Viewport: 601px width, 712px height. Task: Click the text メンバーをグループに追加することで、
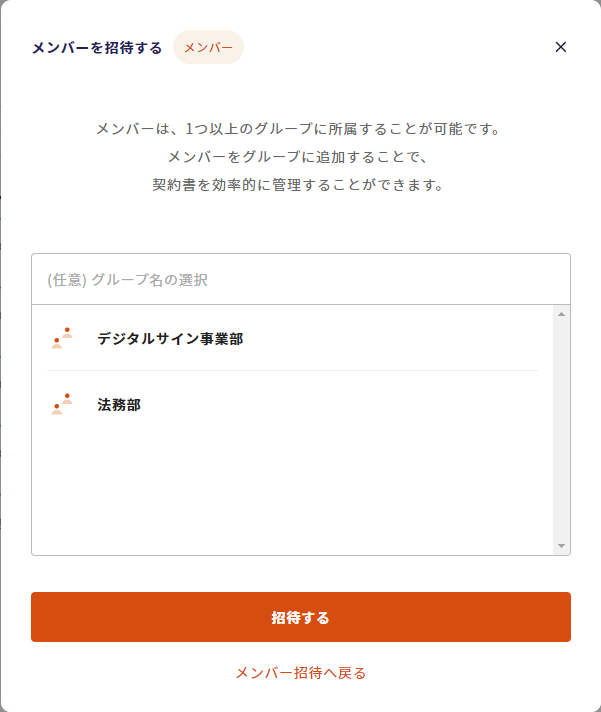tap(298, 157)
